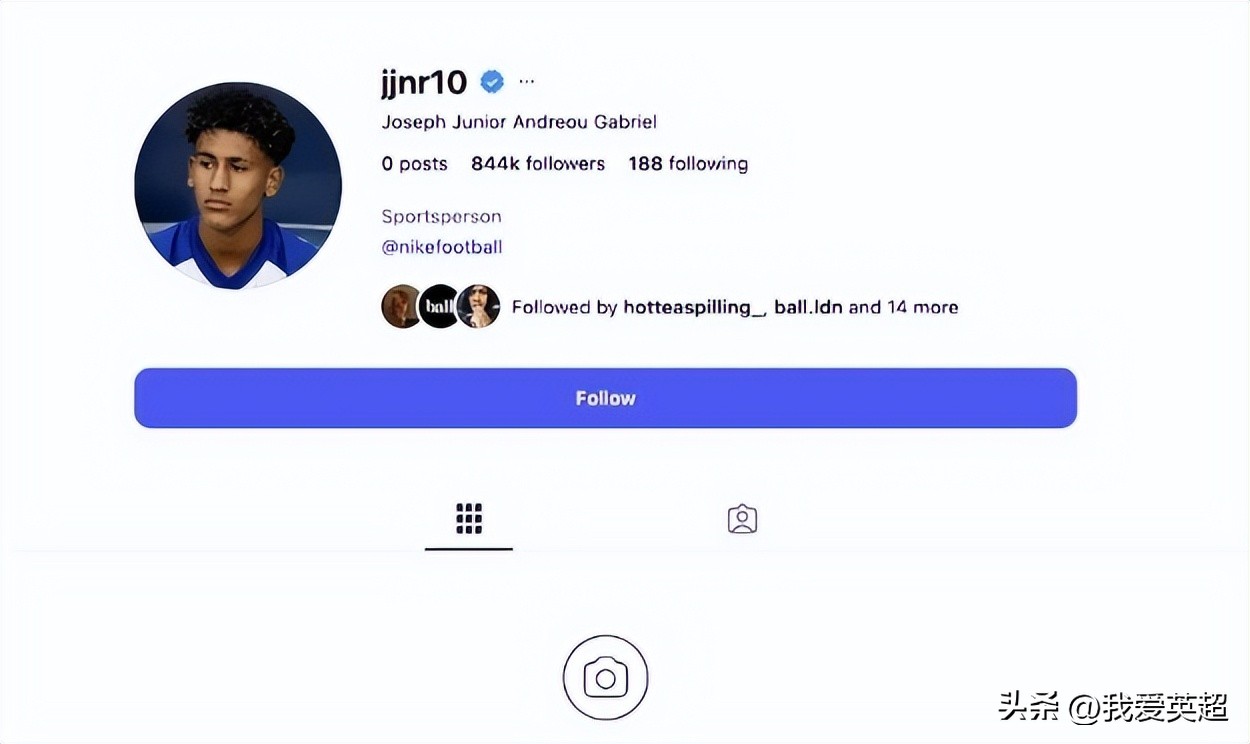This screenshot has width=1250, height=744.
Task: Click the 0 posts count
Action: 414,164
